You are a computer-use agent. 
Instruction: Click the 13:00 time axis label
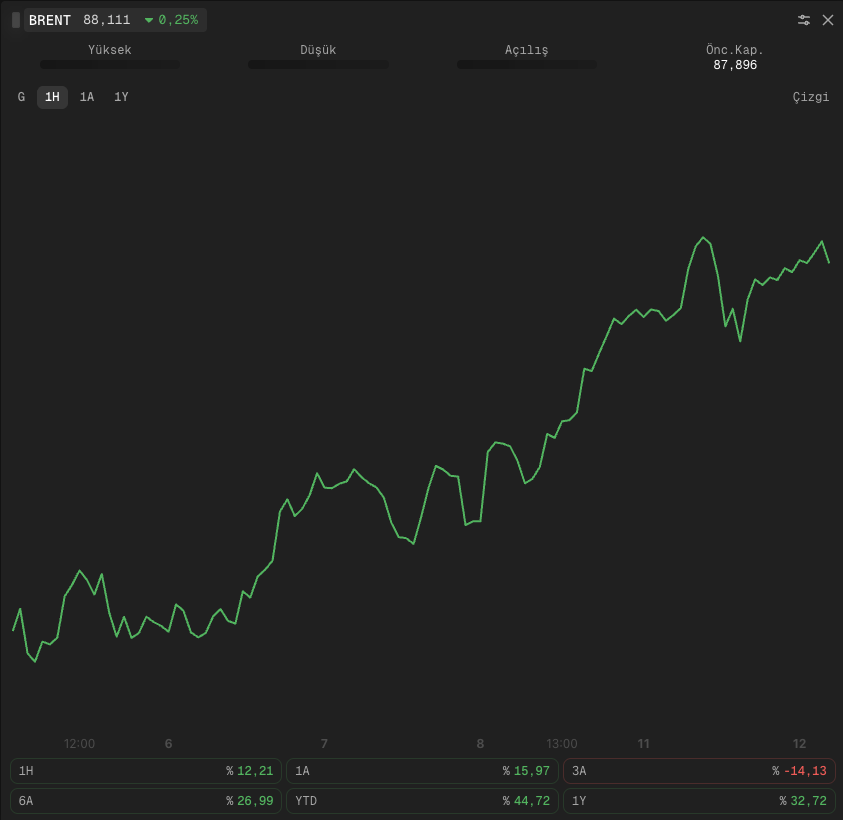coord(561,744)
